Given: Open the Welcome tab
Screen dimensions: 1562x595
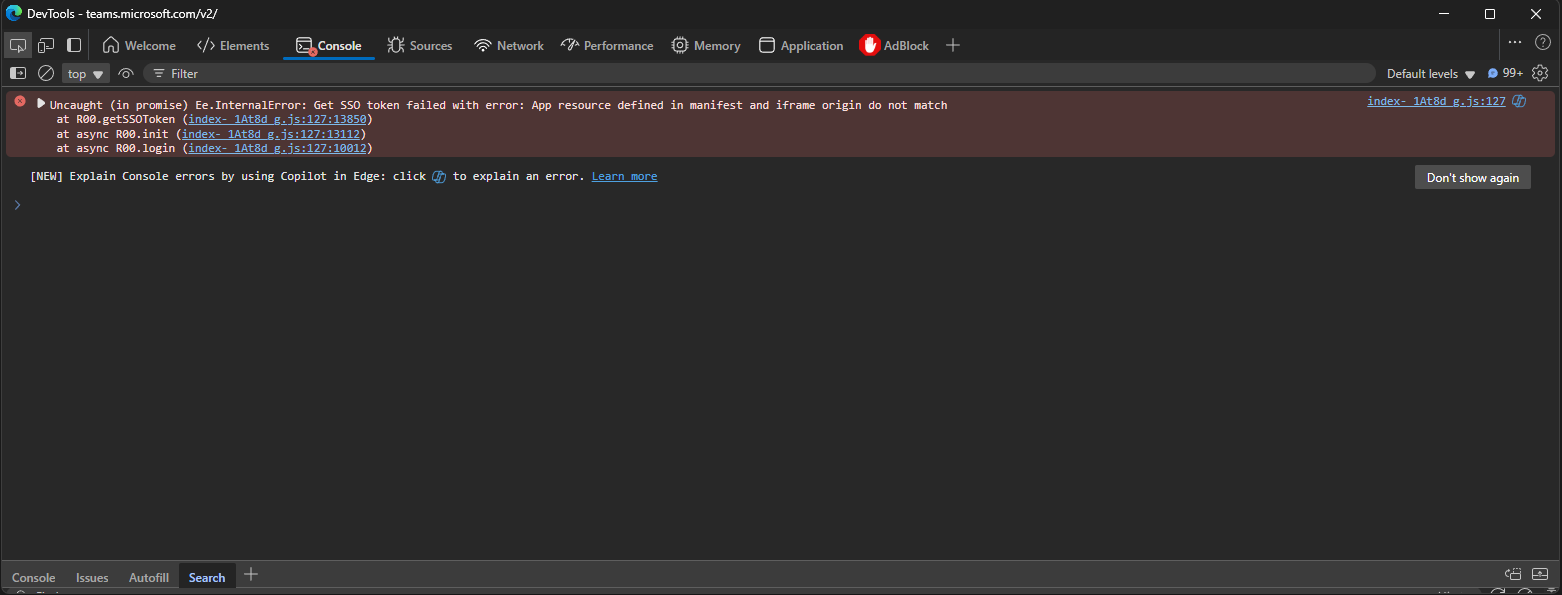Looking at the screenshot, I should pyautogui.click(x=139, y=45).
